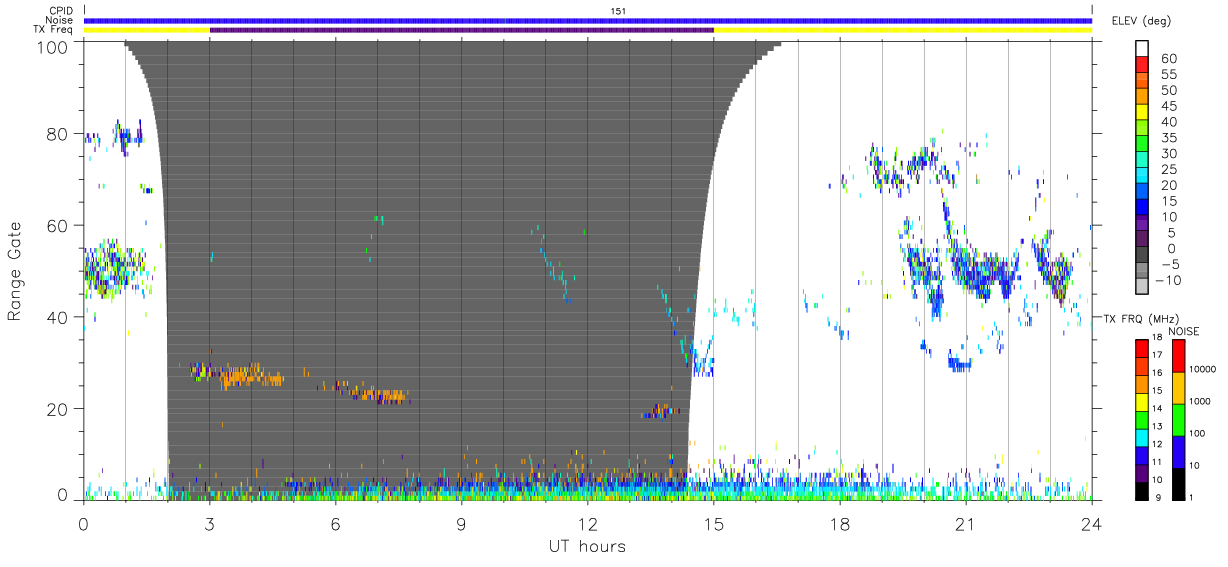Click the 20 tick label on Range Gate axis
Viewport: 1228px width, 567px height.
point(58,409)
